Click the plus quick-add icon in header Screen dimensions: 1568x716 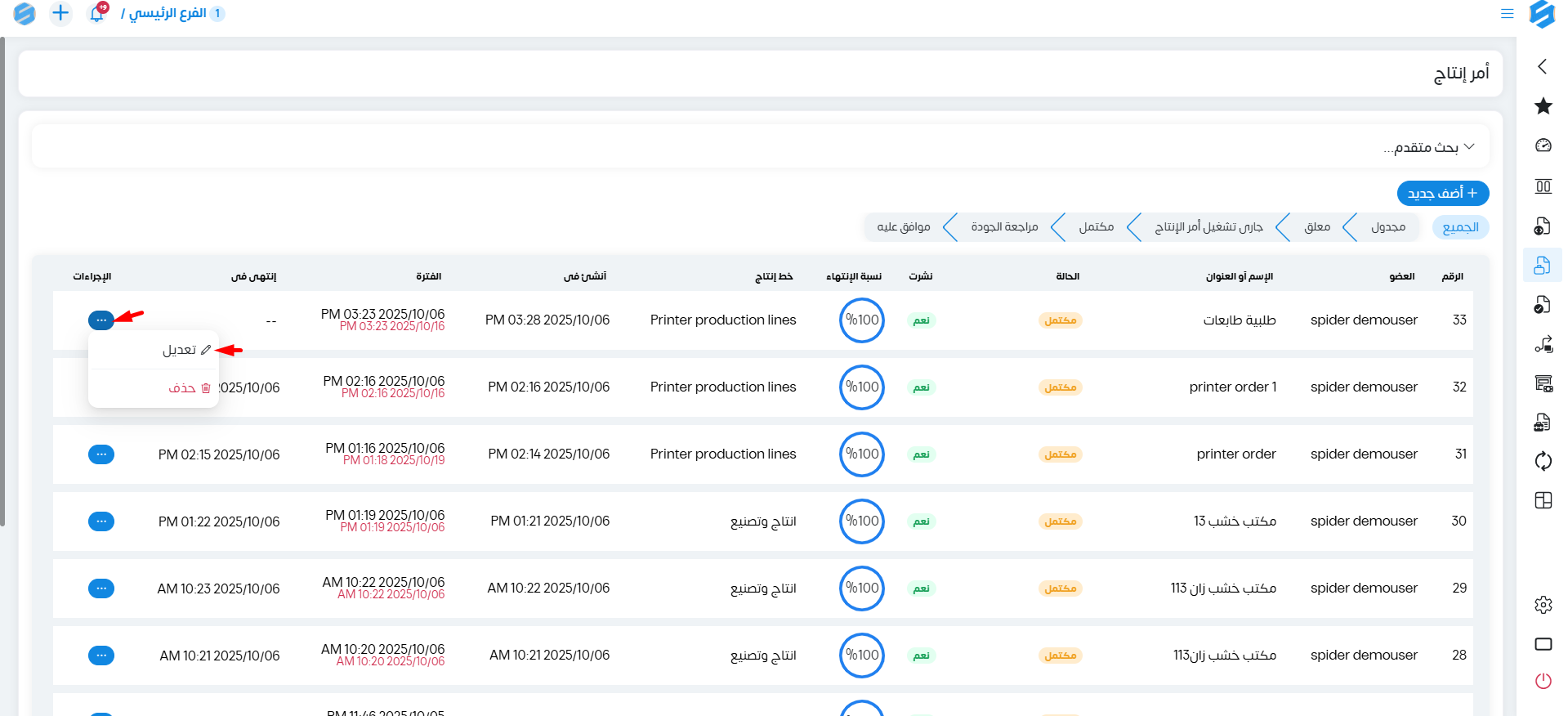coord(60,13)
